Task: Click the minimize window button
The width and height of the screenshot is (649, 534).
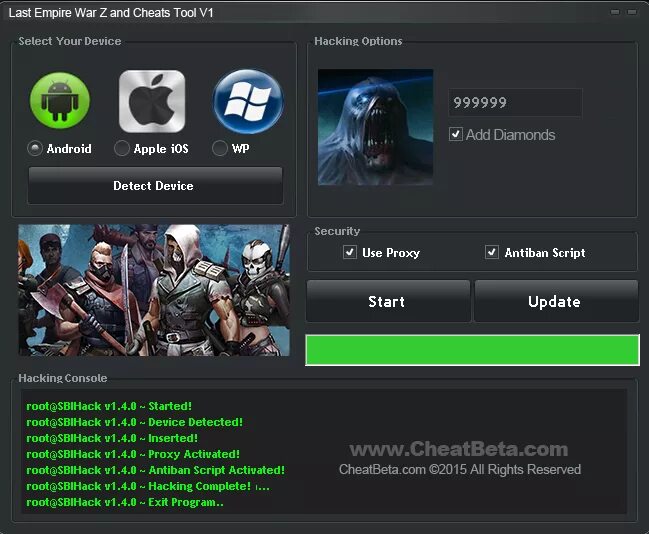Action: coord(615,12)
